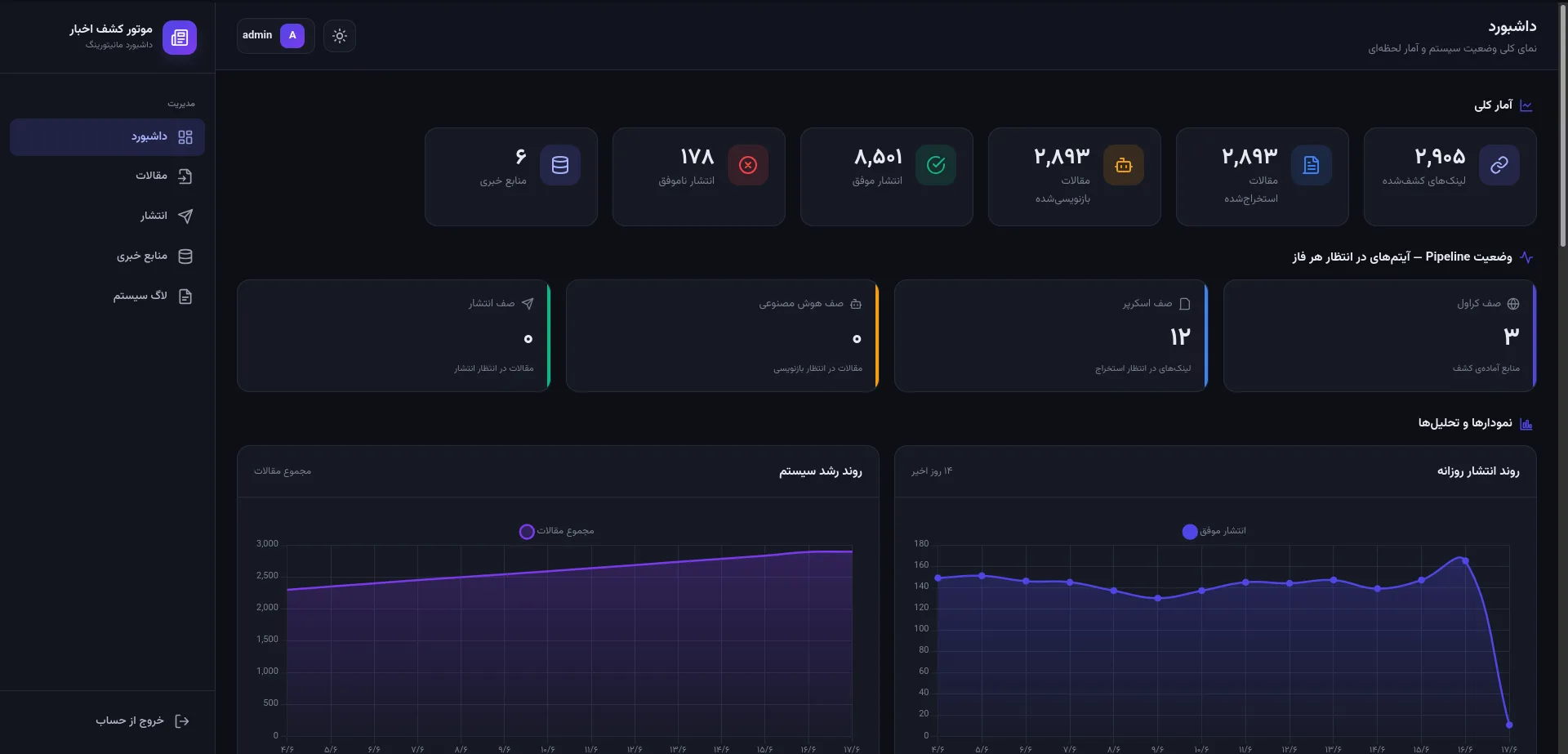Click the صف کراول value ۳

pos(1512,336)
